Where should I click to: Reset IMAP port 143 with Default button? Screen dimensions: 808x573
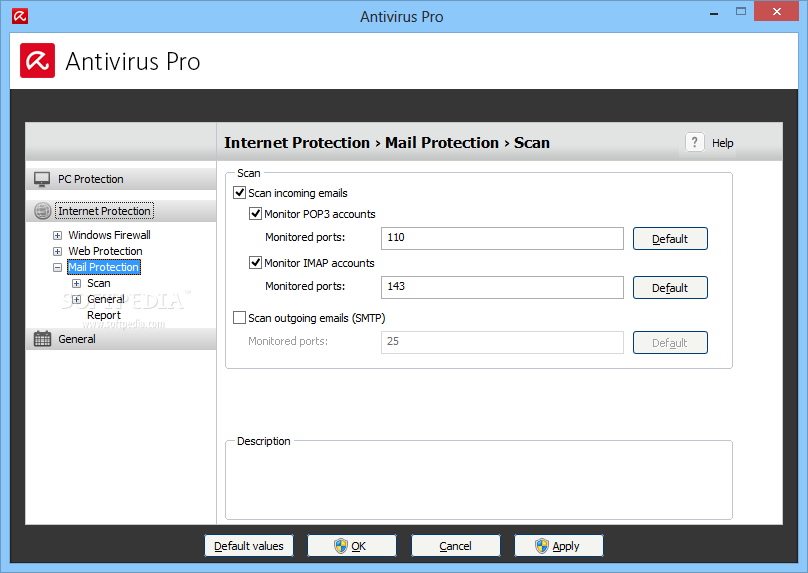point(670,288)
